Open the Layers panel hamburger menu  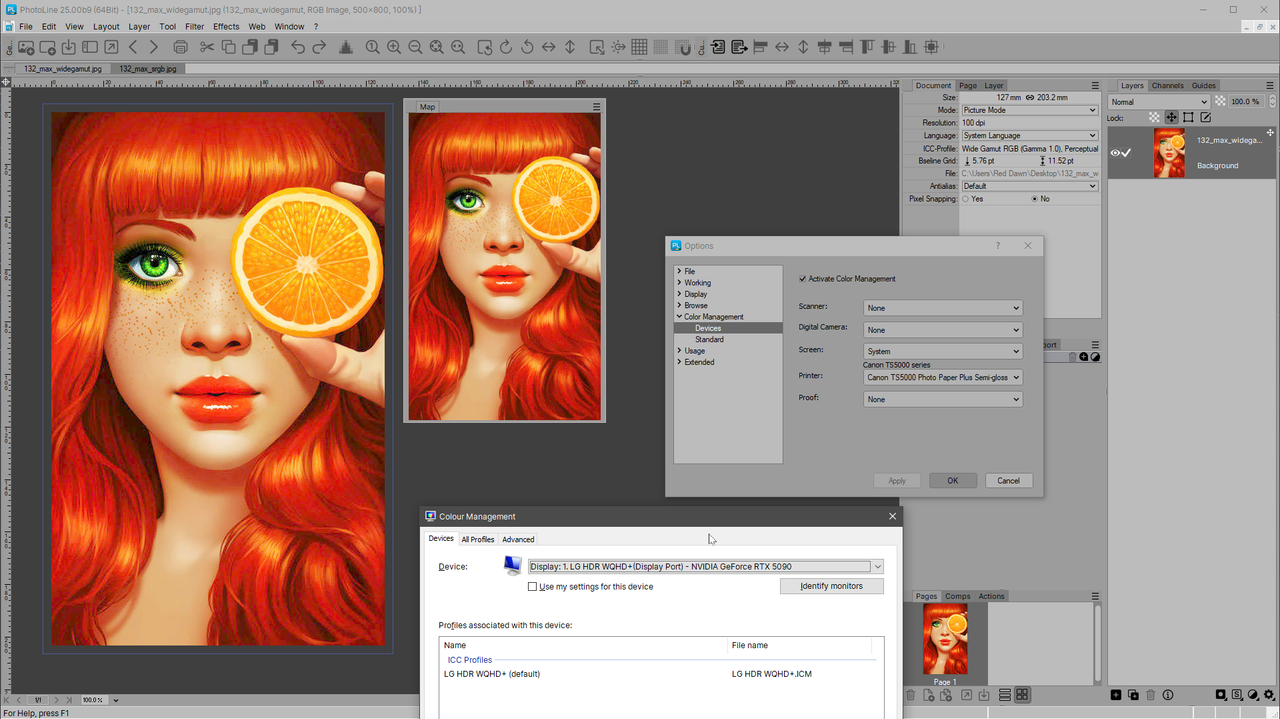click(1270, 86)
